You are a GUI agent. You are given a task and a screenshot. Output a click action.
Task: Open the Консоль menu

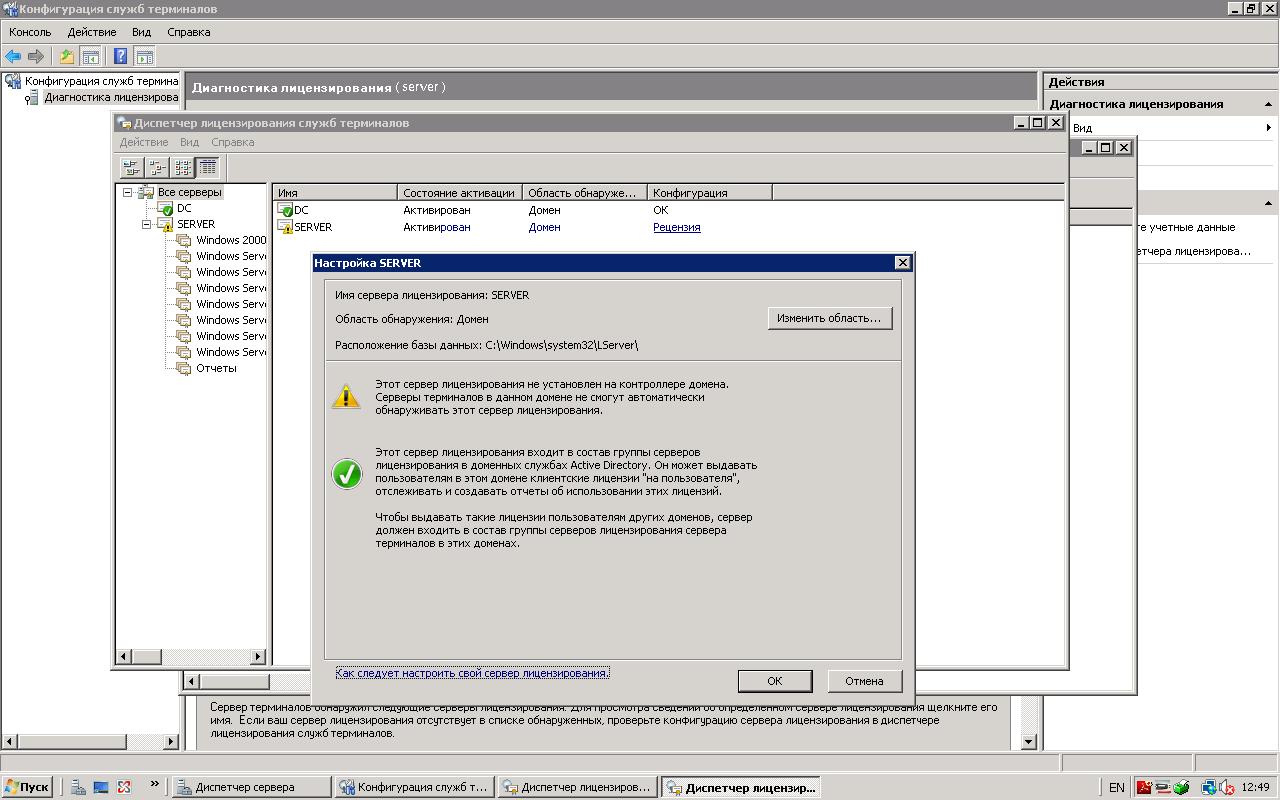coord(30,32)
